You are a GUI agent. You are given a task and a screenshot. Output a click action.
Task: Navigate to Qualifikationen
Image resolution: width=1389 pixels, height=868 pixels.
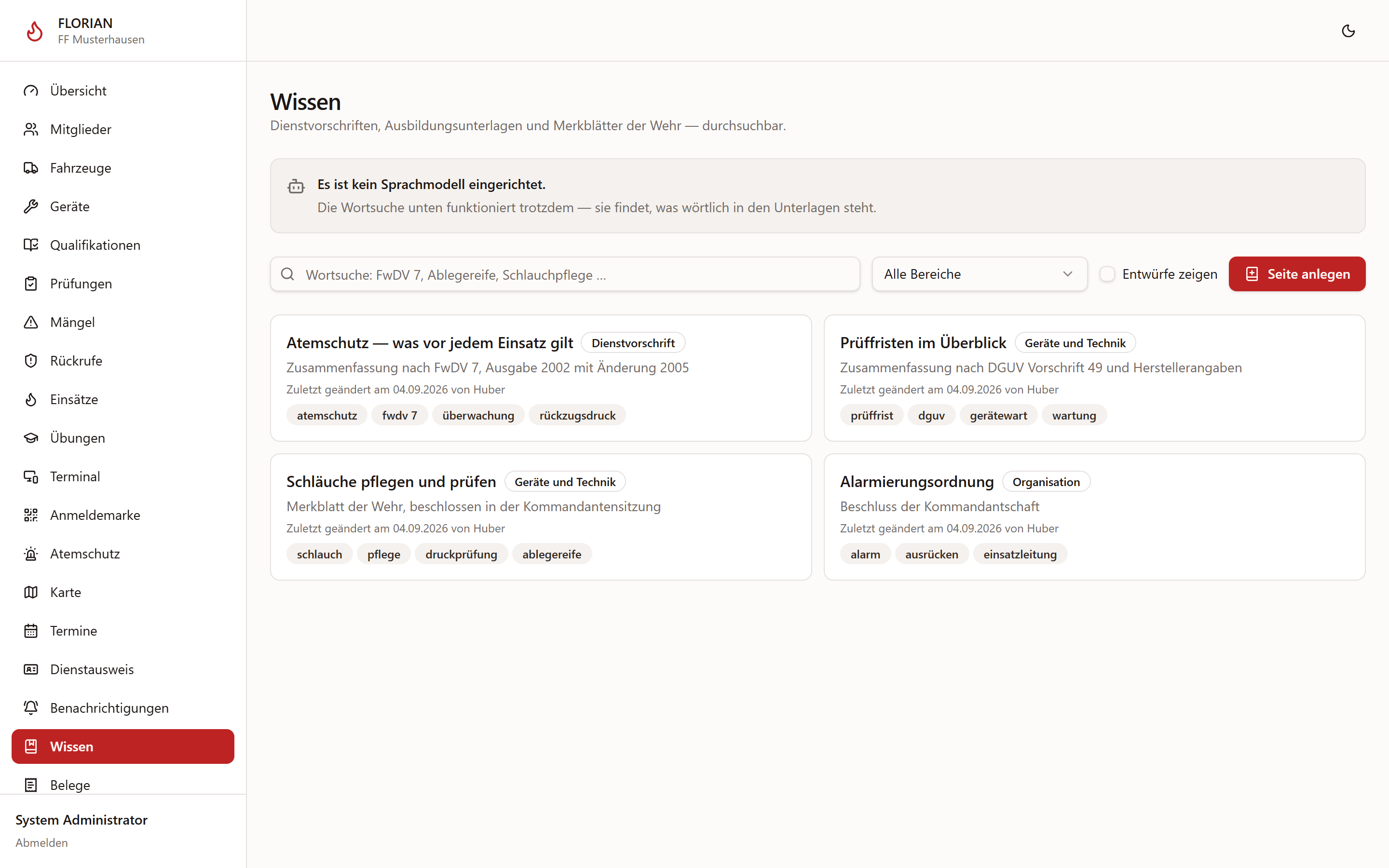pos(123,245)
